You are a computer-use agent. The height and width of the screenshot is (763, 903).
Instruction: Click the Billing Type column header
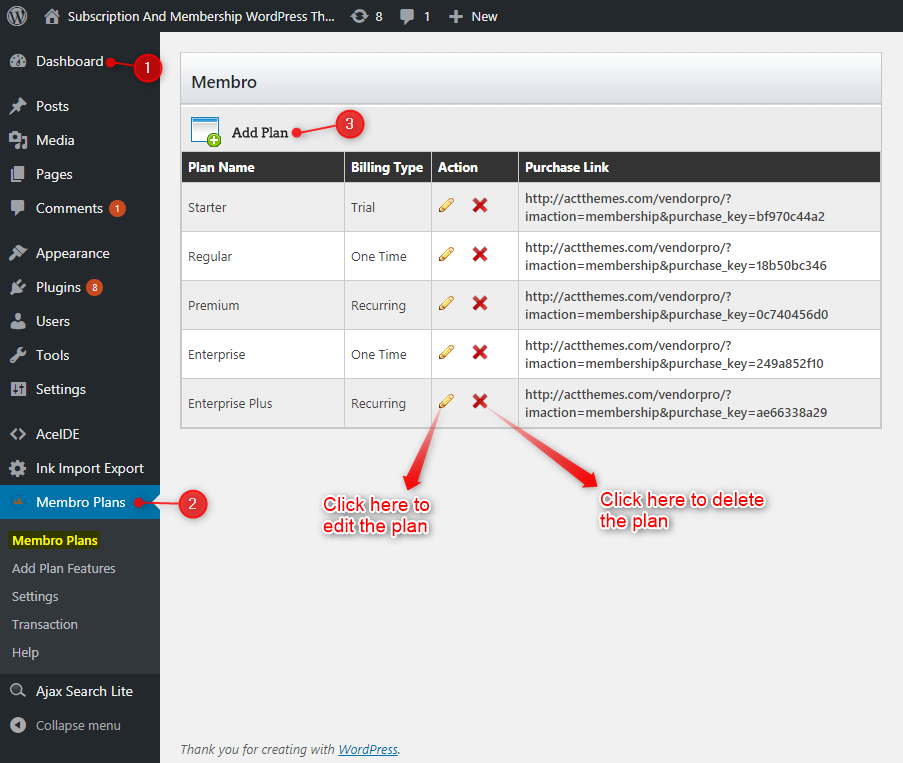click(388, 167)
